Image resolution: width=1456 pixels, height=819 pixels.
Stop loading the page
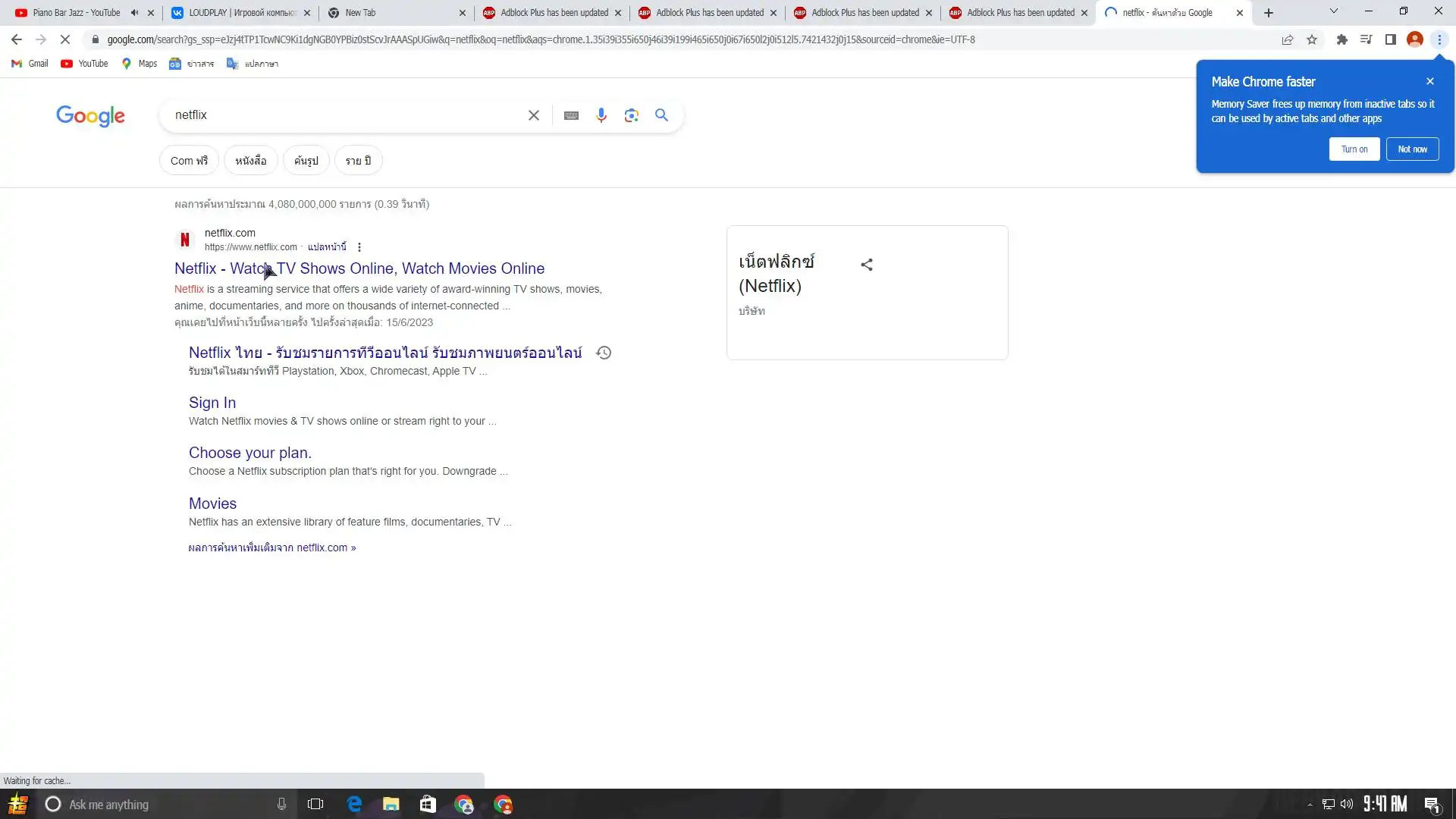tap(65, 39)
